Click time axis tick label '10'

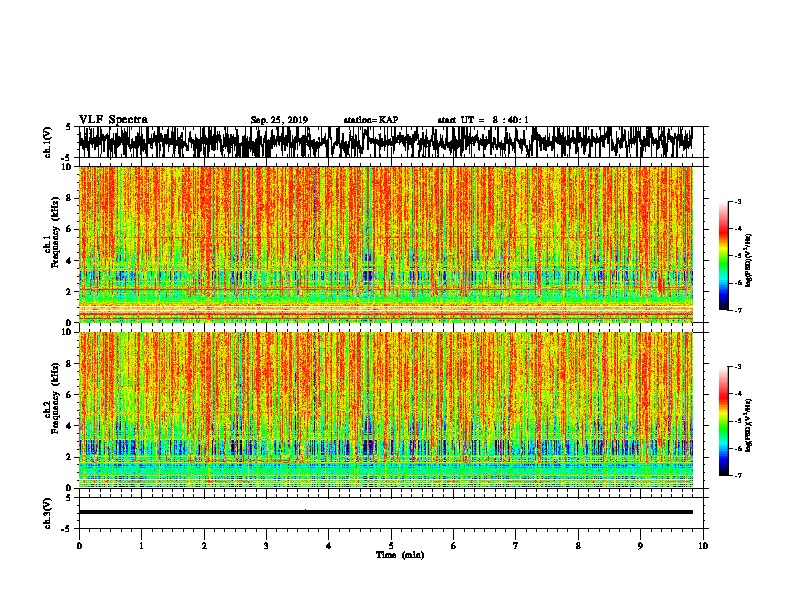[703, 546]
